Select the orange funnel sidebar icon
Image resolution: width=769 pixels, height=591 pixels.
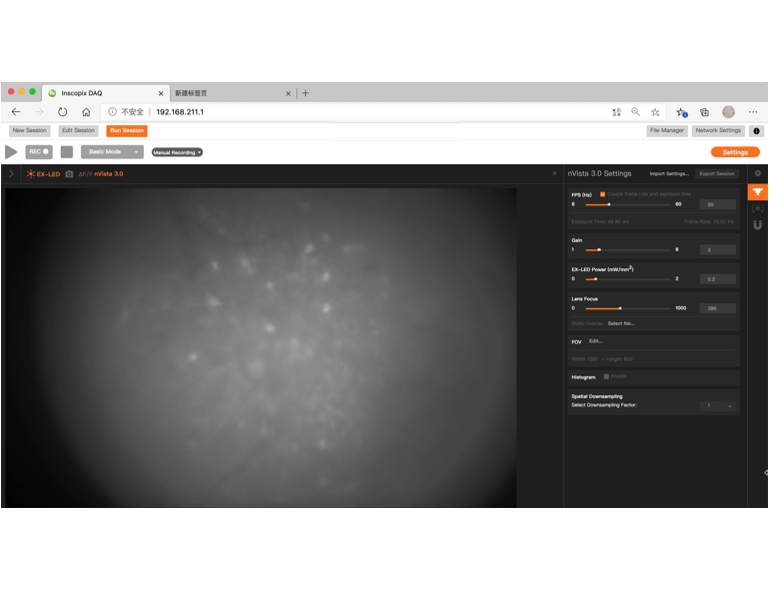coord(757,191)
